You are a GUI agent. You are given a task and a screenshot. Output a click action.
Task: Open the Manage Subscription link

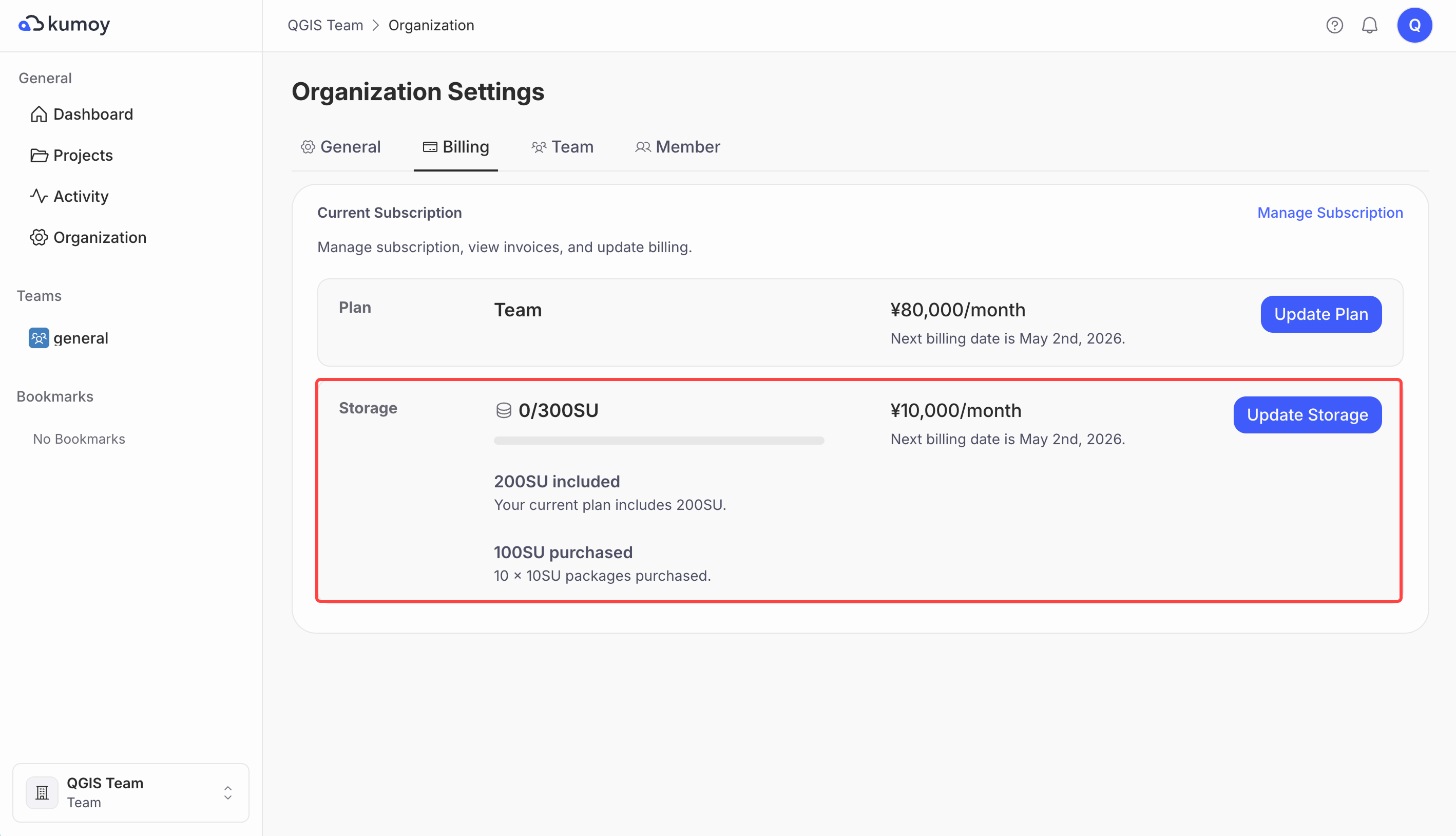(1330, 213)
